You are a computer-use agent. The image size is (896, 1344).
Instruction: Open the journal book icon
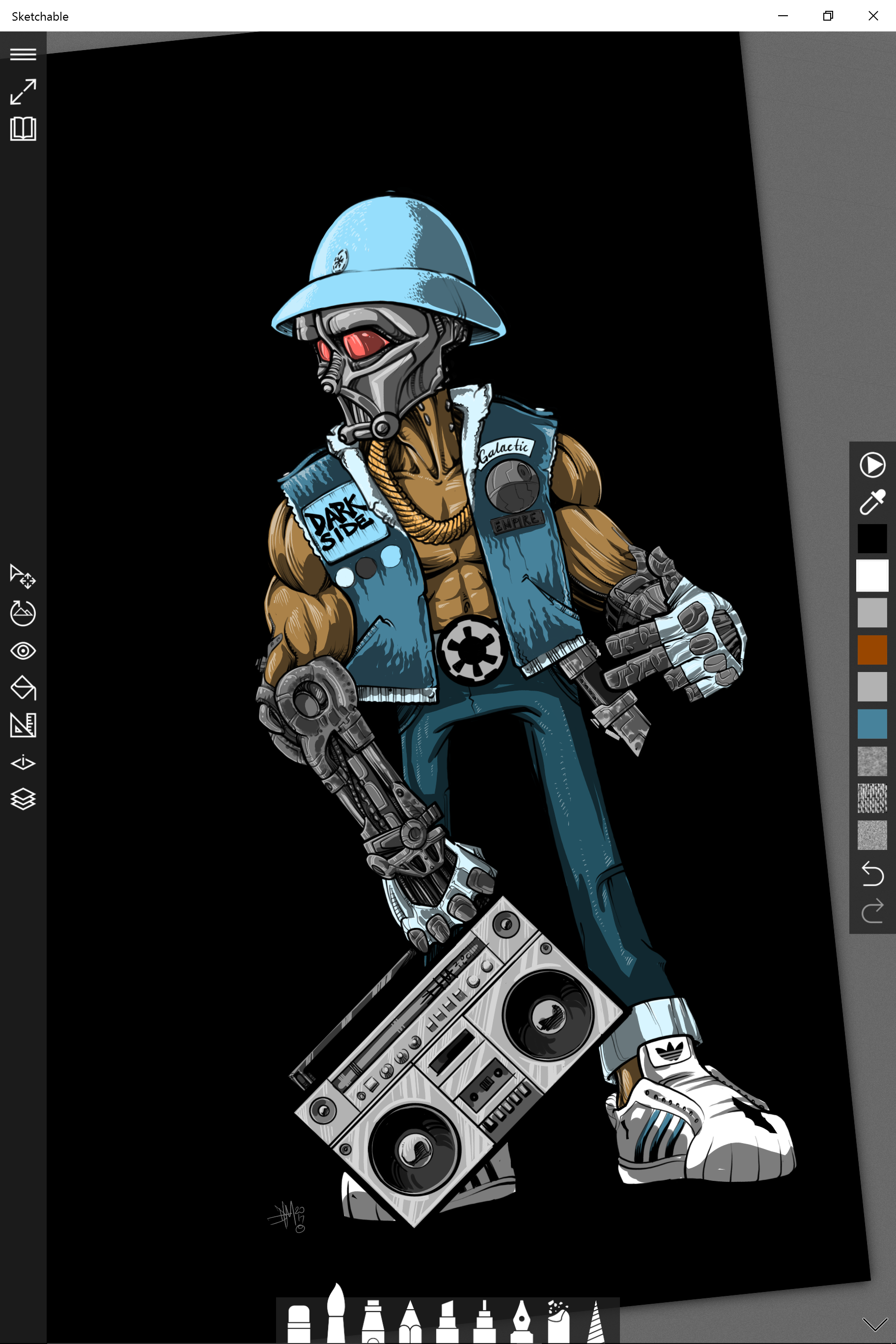(x=23, y=129)
